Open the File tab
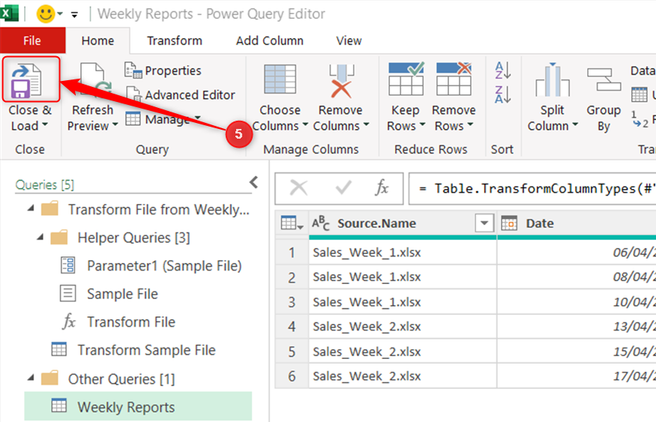 [x=32, y=41]
